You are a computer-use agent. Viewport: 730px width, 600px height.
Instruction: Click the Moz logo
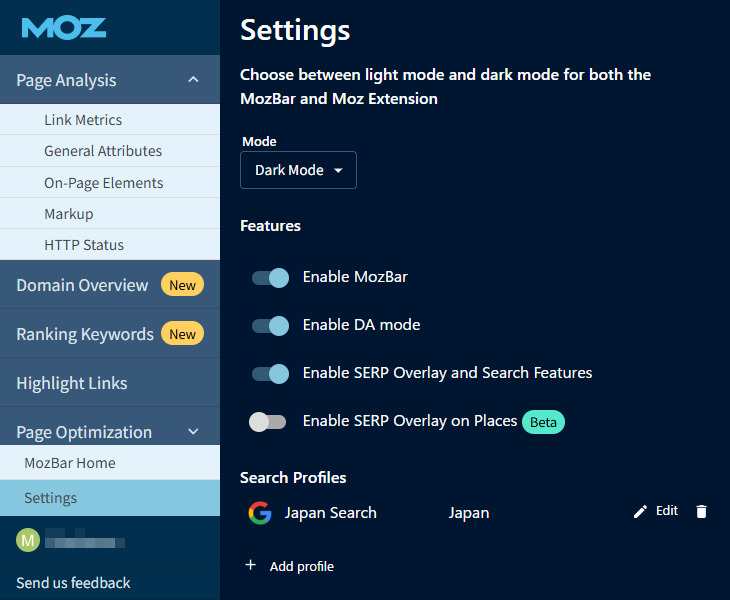64,27
